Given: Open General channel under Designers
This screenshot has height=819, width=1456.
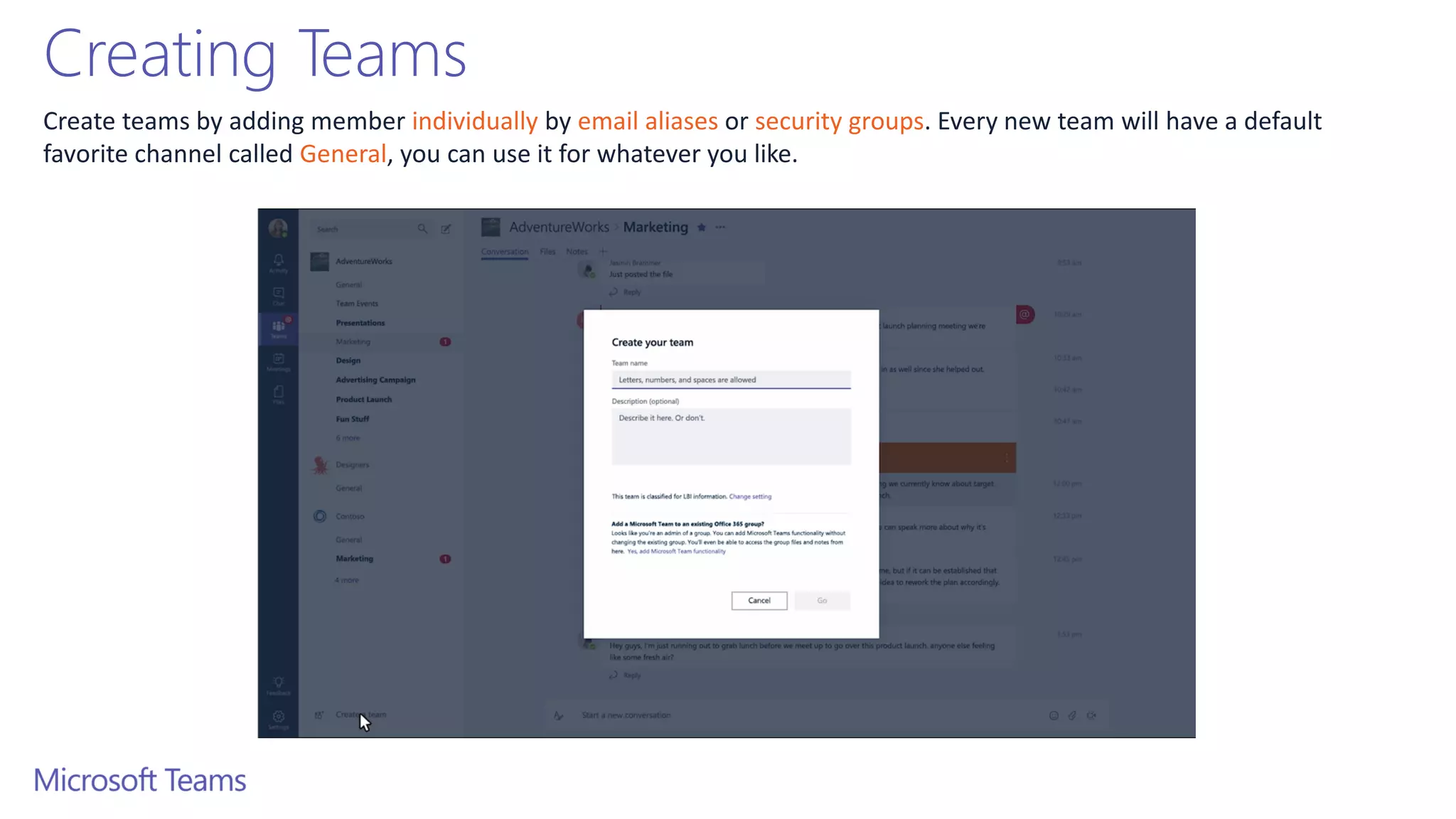Looking at the screenshot, I should tap(349, 488).
